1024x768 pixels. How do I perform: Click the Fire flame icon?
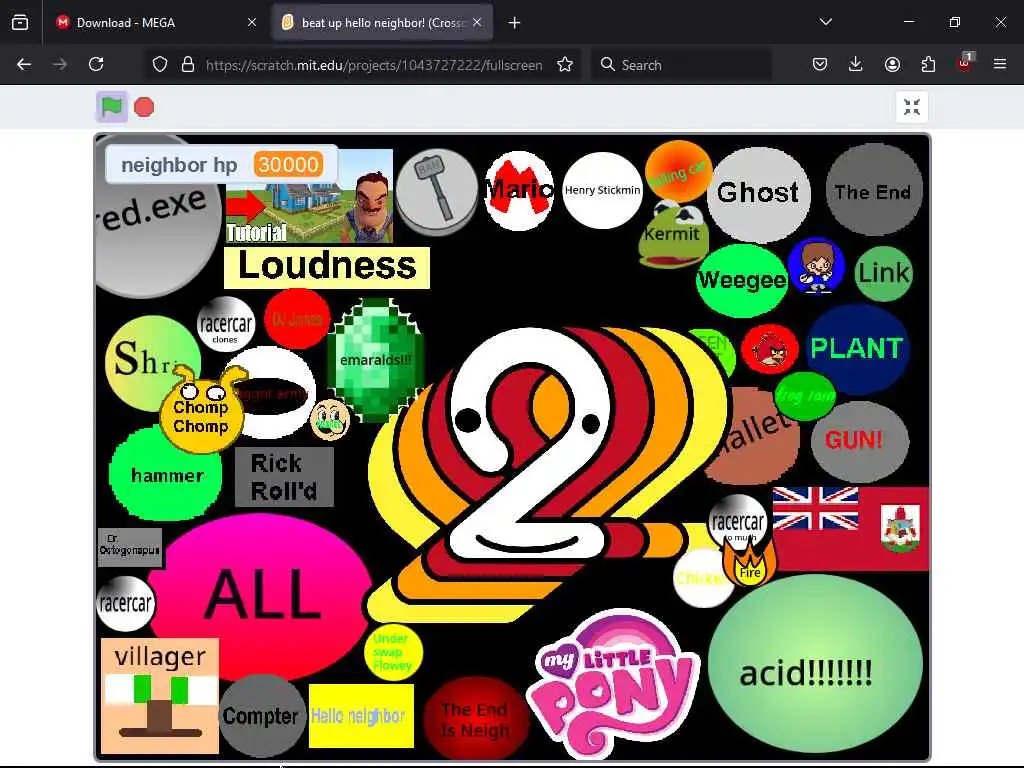click(750, 562)
